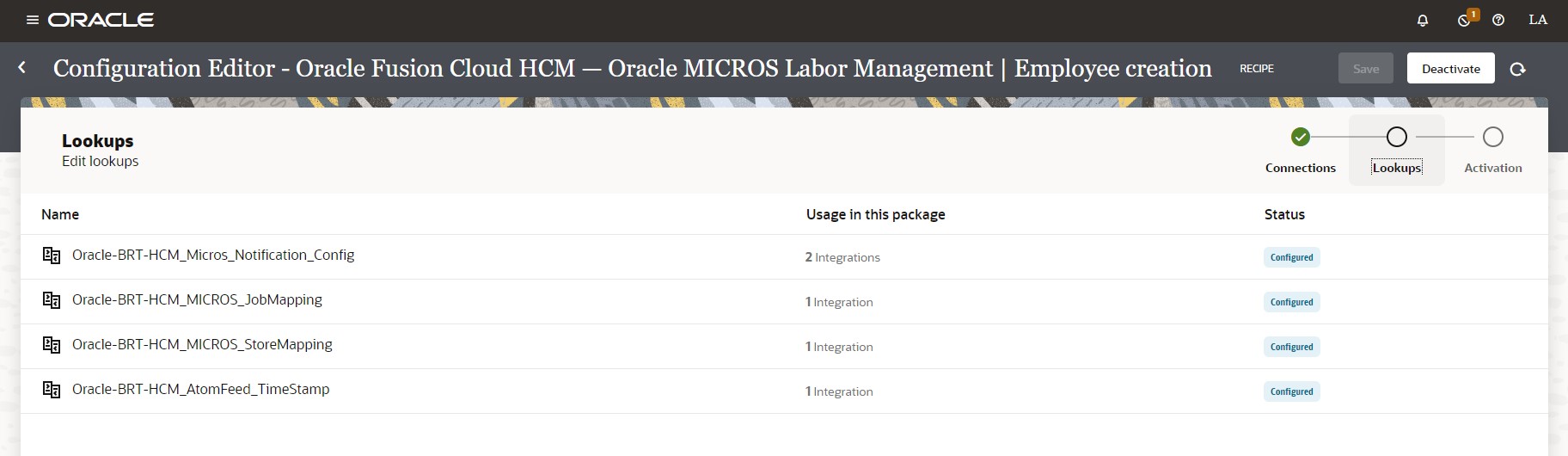This screenshot has height=456, width=1568.
Task: Open the hamburger navigation menu
Action: tap(33, 20)
